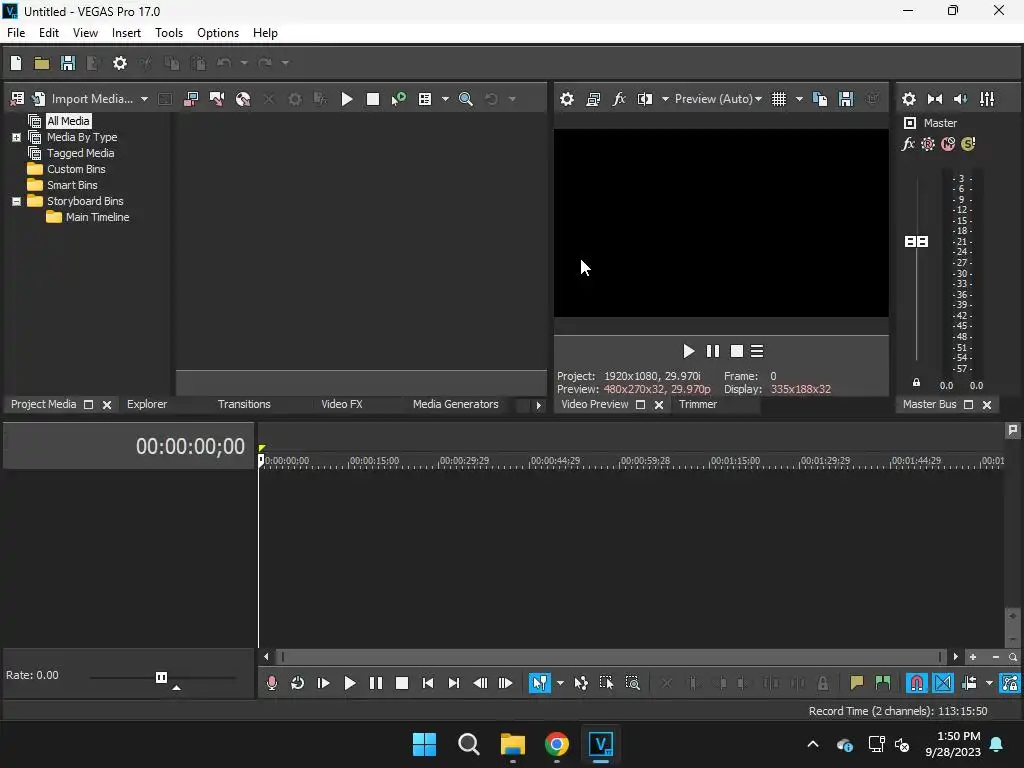Select All Media in the media tree
1024x768 pixels.
point(68,121)
